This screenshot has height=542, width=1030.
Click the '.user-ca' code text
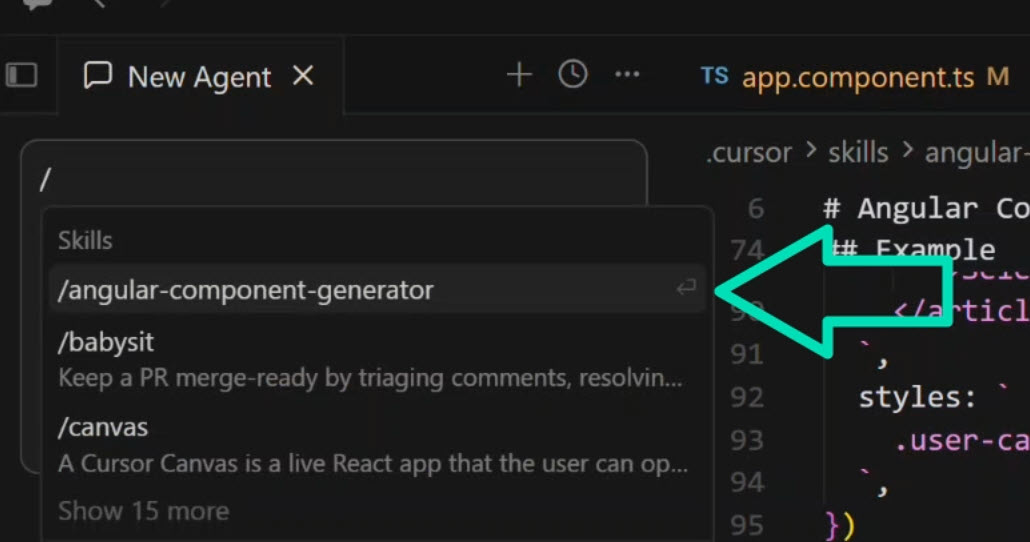point(962,441)
